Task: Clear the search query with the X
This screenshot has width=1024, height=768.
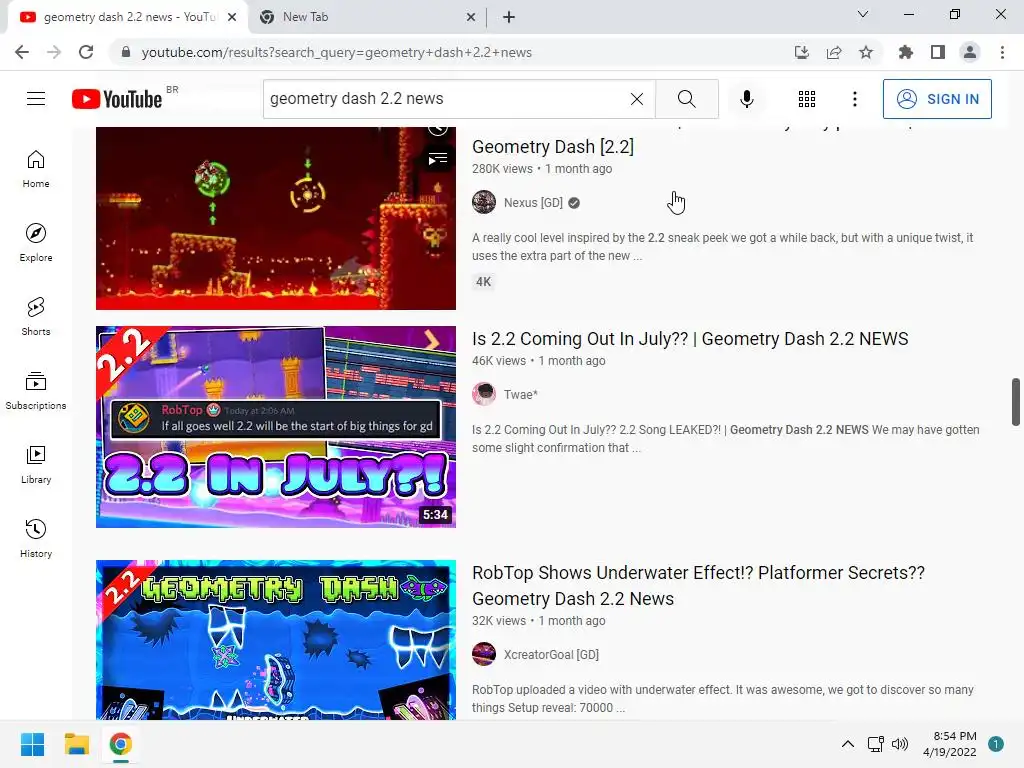Action: click(637, 99)
